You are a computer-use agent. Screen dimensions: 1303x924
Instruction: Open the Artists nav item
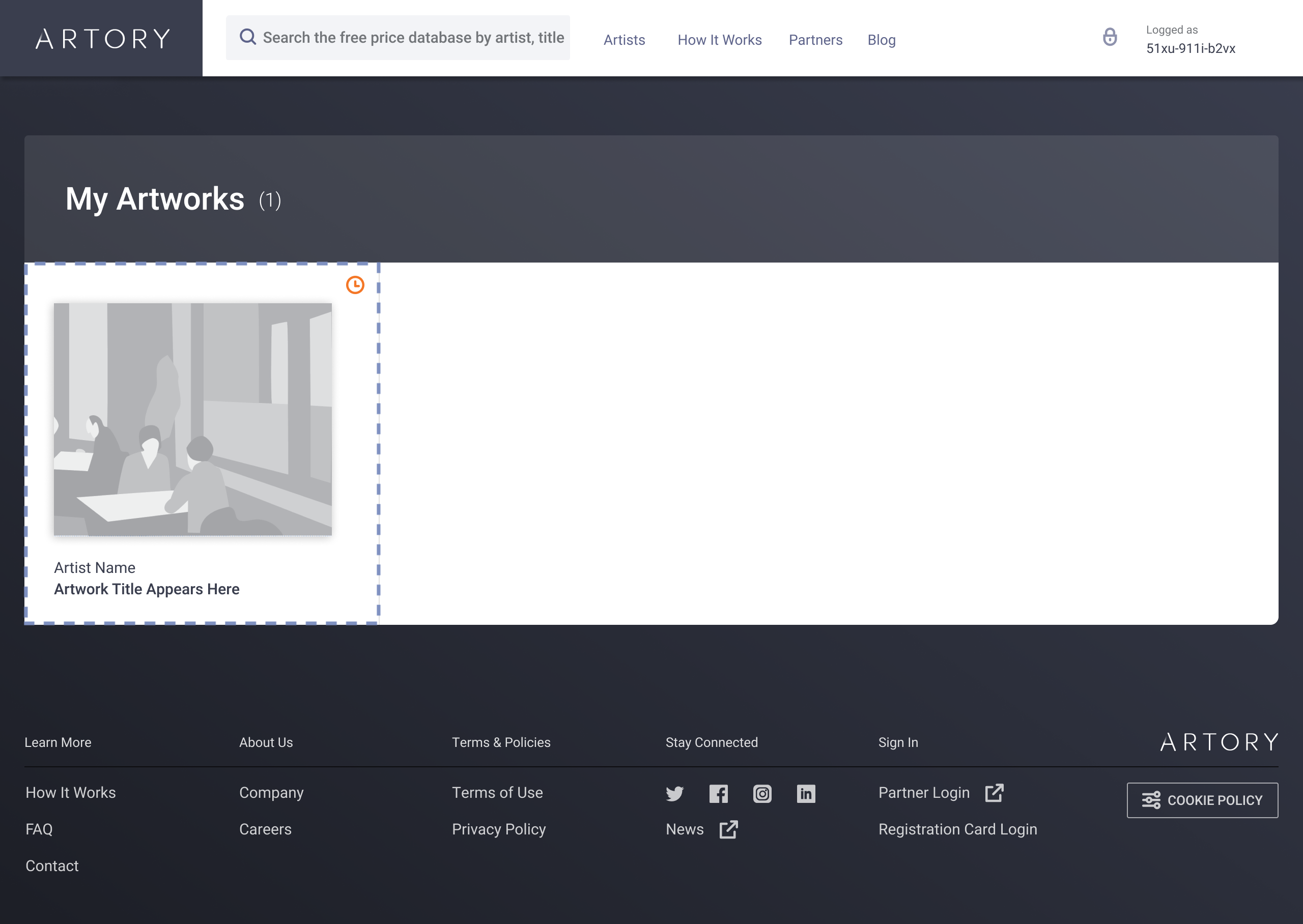point(624,40)
